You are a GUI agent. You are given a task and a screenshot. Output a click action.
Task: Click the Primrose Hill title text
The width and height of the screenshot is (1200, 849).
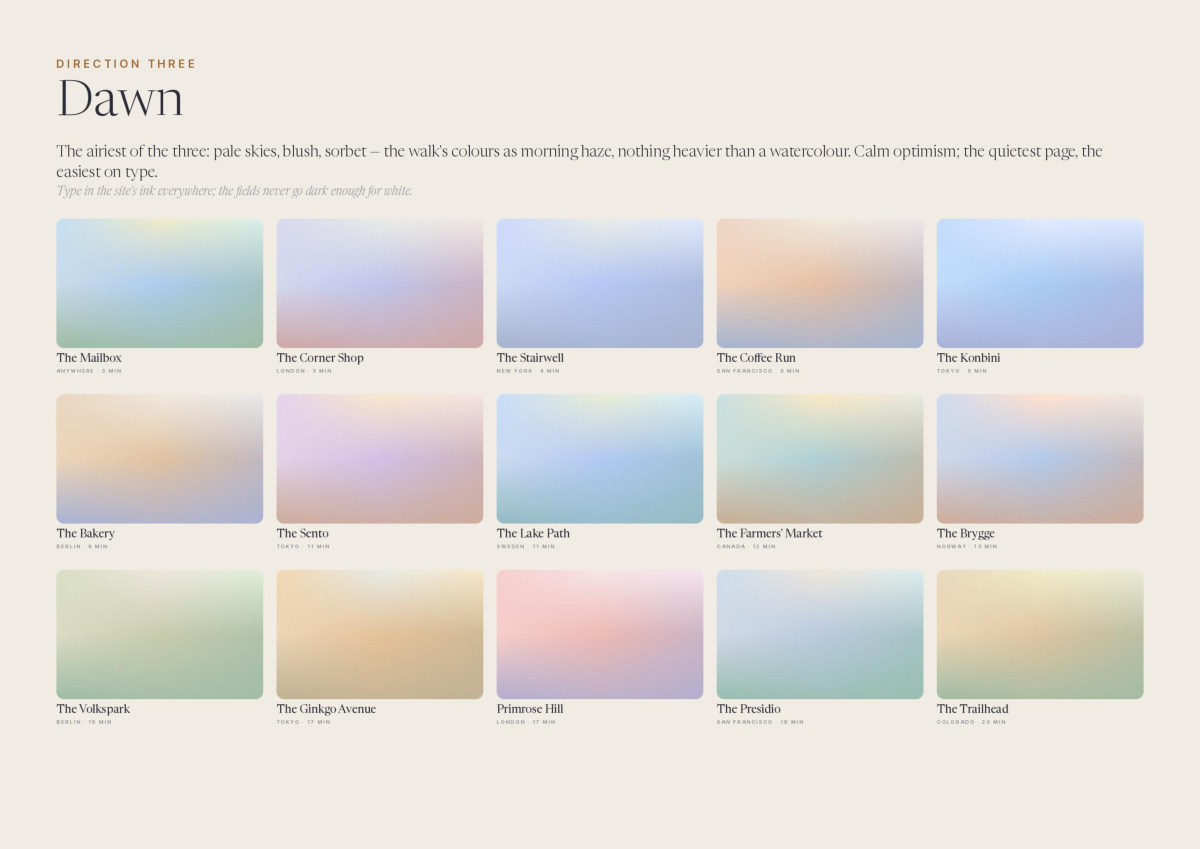(x=530, y=709)
